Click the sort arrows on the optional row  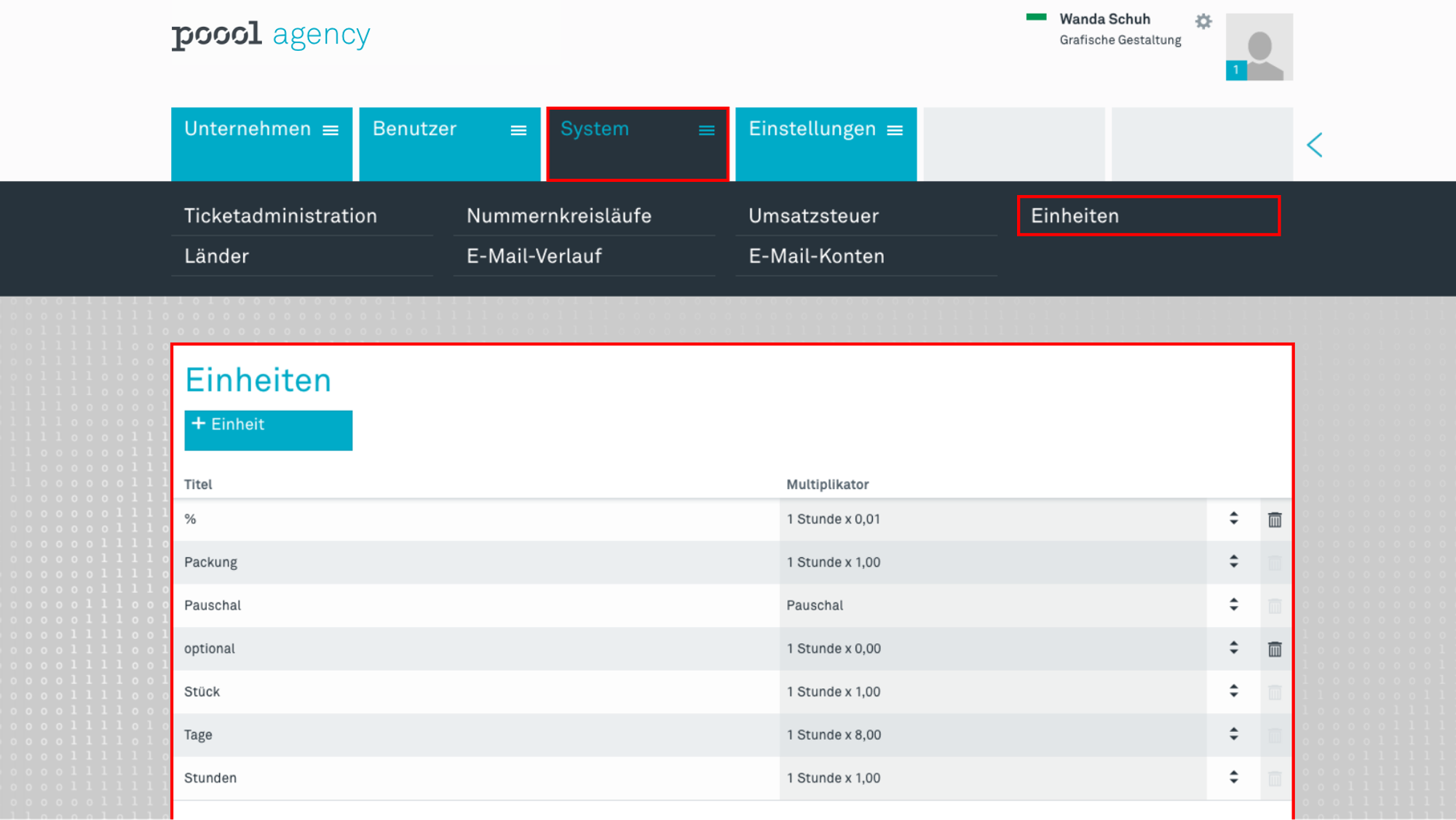1233,648
